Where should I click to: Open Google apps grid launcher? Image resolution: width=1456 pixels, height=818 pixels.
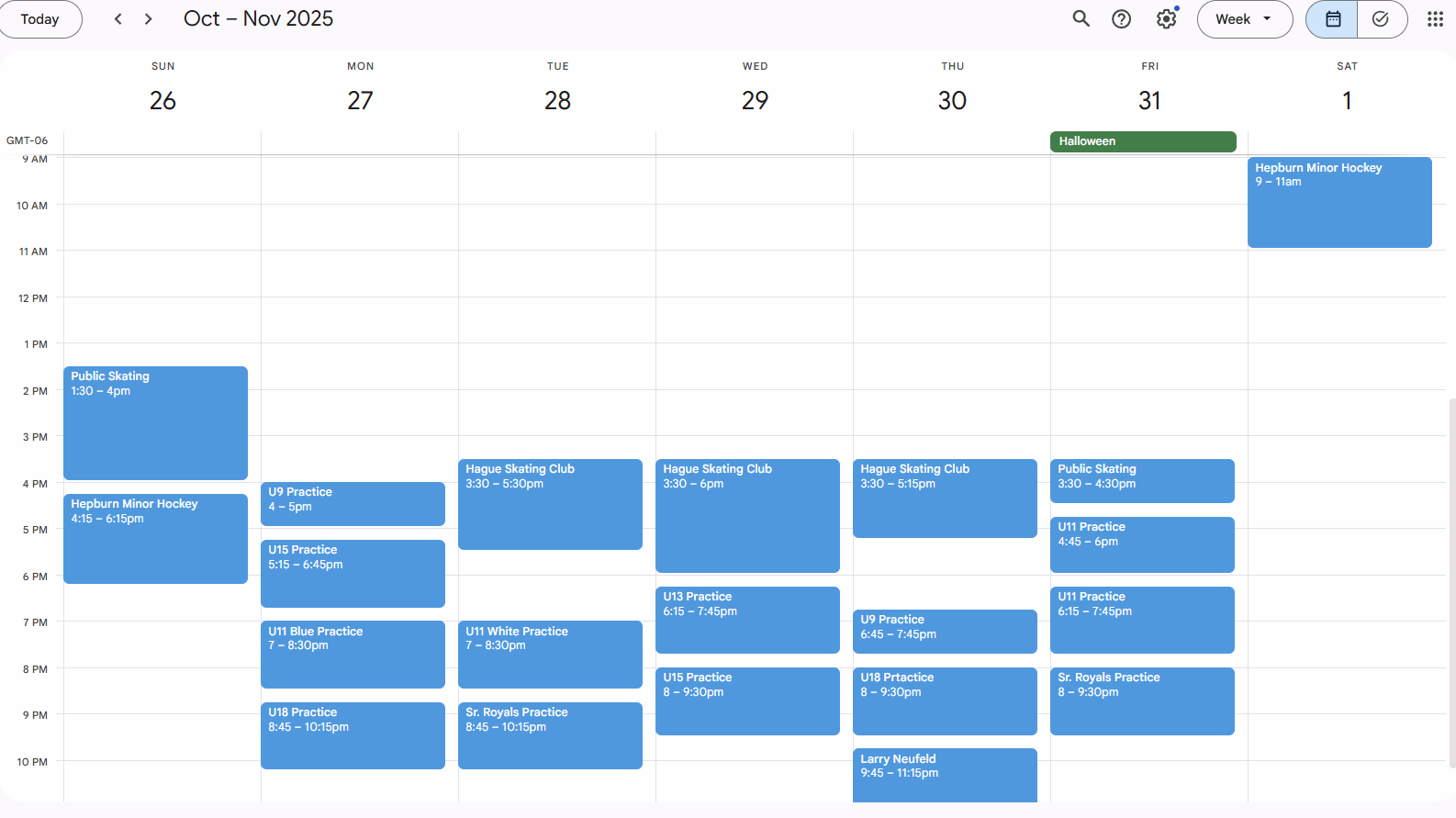[x=1435, y=18]
